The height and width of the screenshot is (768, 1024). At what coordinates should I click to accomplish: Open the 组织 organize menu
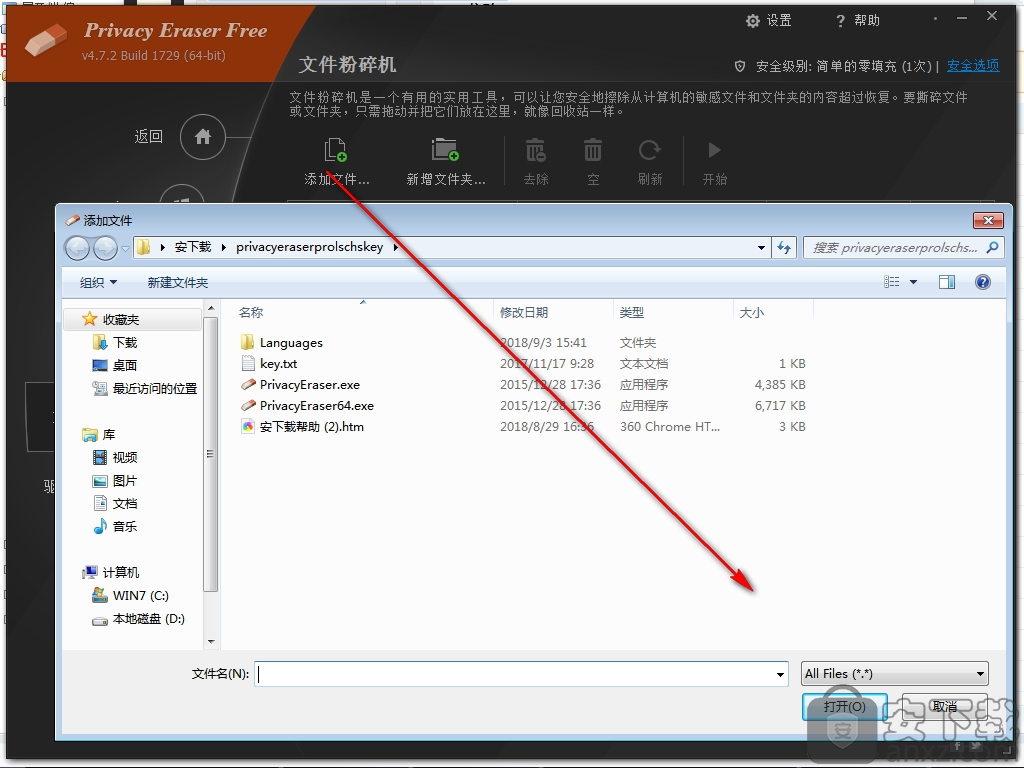[98, 283]
